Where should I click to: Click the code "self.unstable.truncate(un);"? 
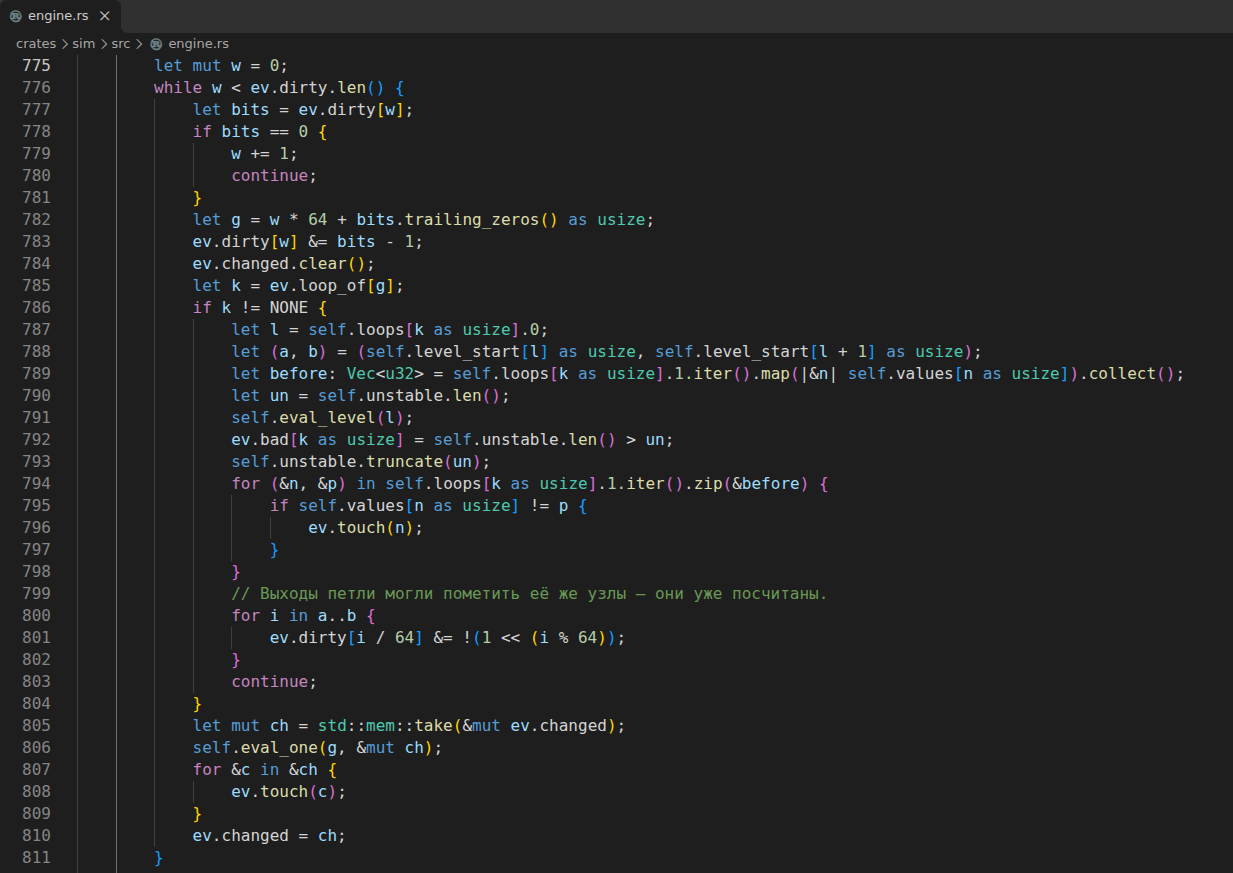click(361, 461)
